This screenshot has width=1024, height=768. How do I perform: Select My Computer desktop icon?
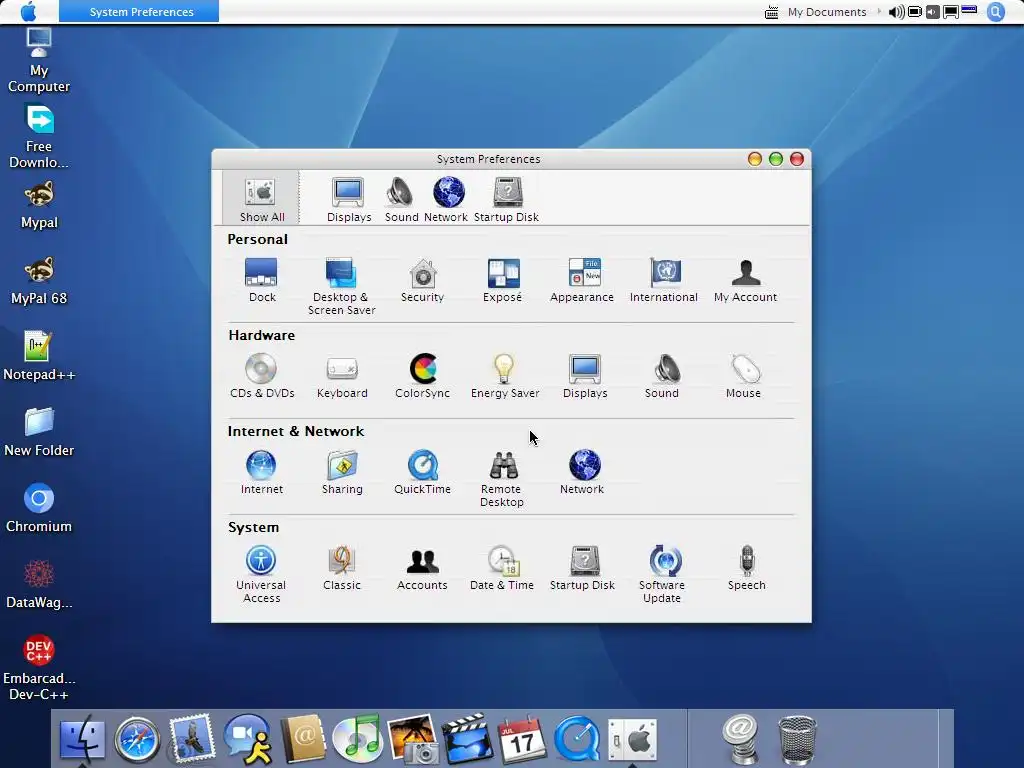pos(39,61)
